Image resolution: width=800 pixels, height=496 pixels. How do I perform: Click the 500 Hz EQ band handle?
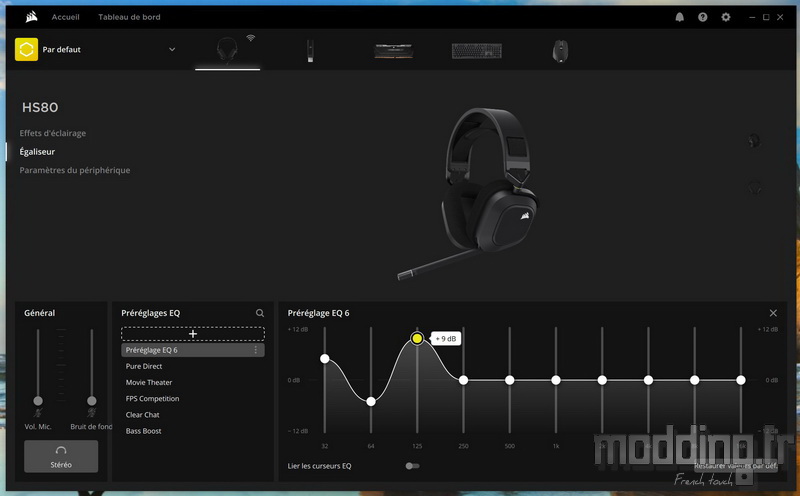(509, 380)
